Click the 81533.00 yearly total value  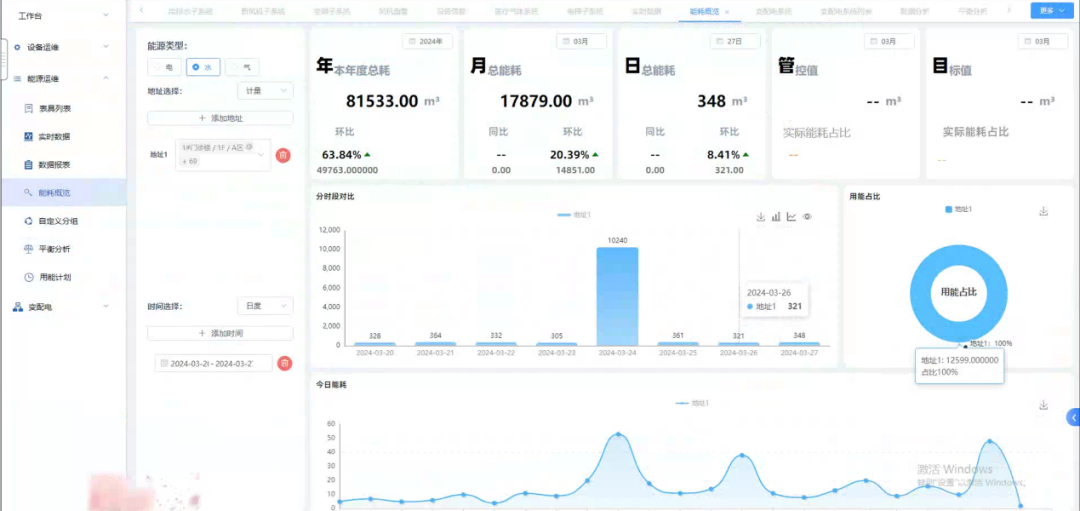[382, 101]
